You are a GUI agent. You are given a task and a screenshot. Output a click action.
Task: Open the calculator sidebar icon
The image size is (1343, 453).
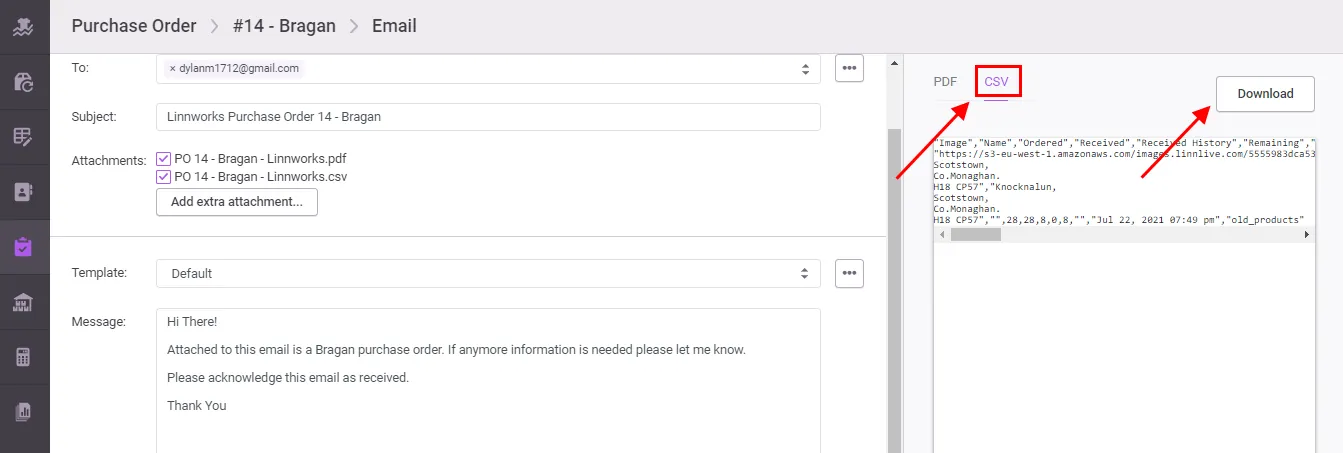click(x=24, y=357)
